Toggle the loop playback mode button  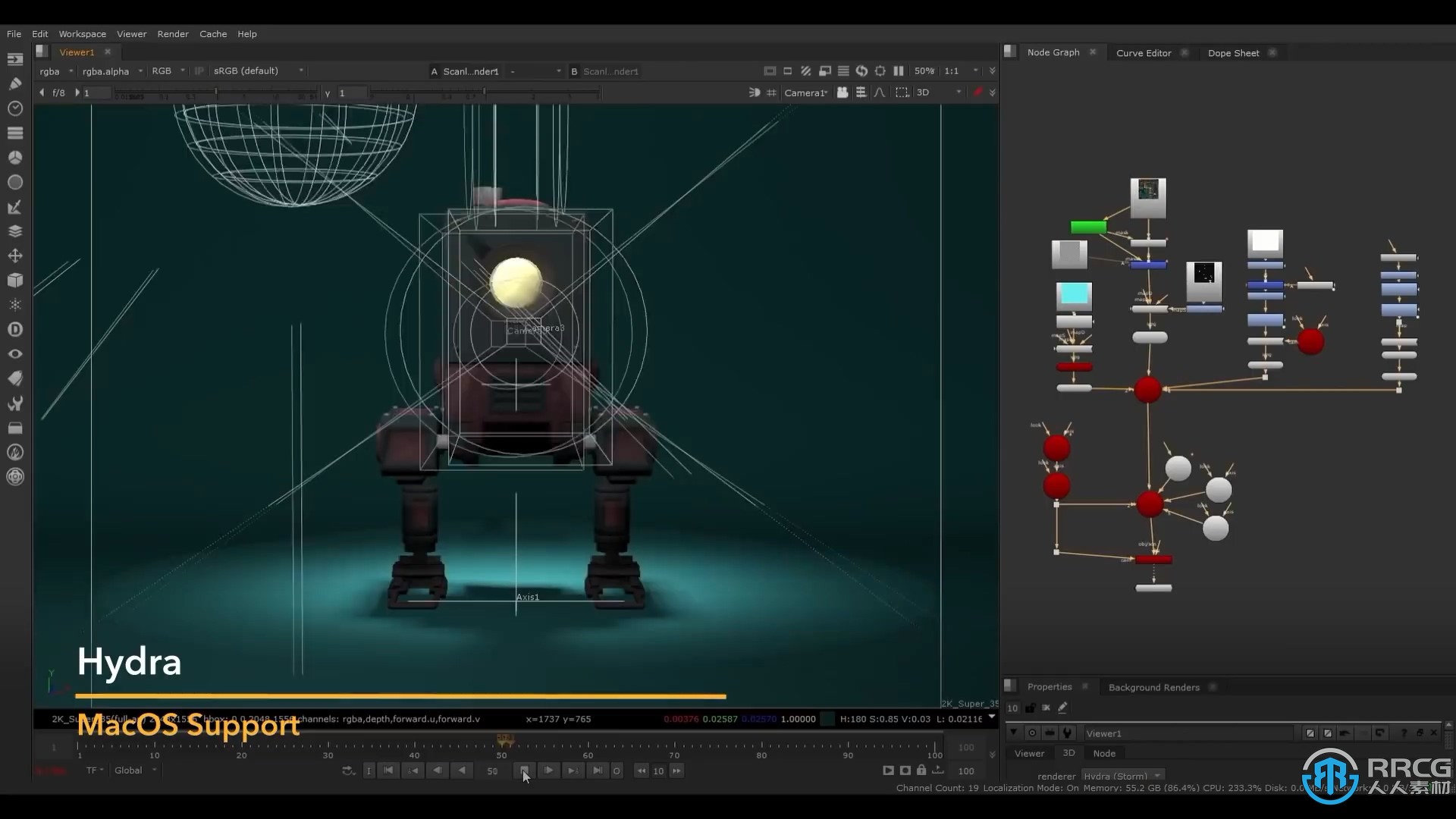[x=617, y=770]
